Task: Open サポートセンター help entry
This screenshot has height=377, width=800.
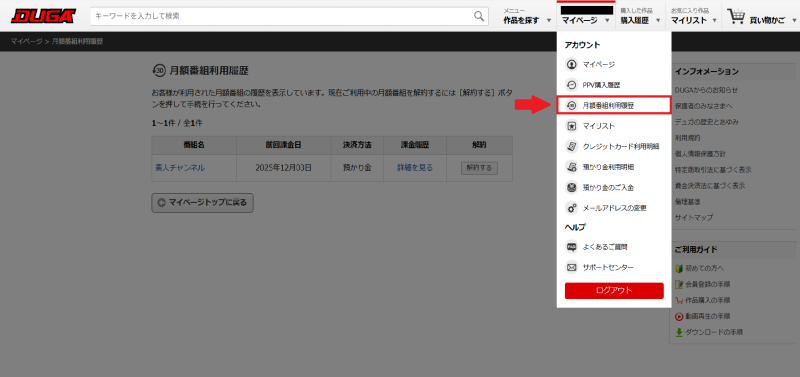Action: 614,267
